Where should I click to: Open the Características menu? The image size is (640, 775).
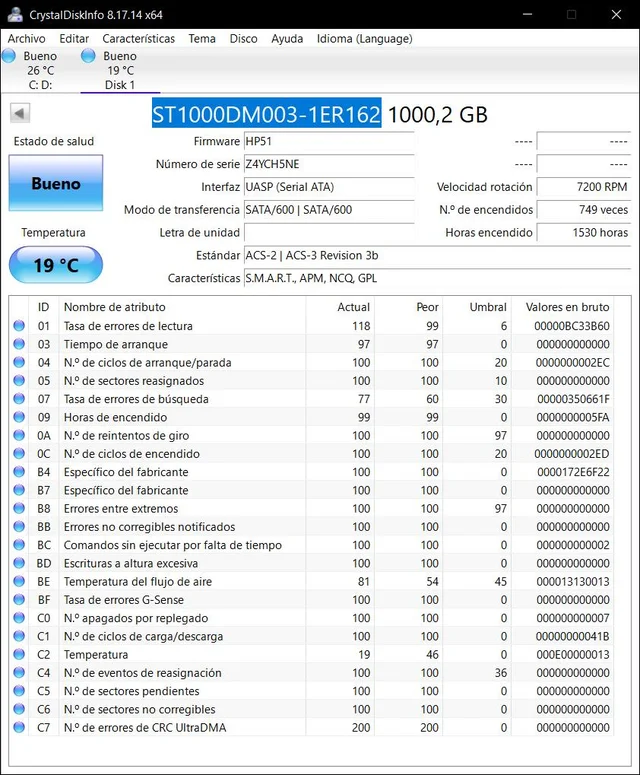138,39
